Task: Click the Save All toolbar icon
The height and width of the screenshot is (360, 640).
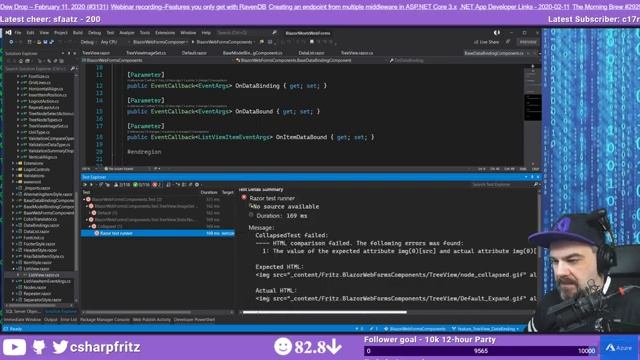Action: coord(51,42)
